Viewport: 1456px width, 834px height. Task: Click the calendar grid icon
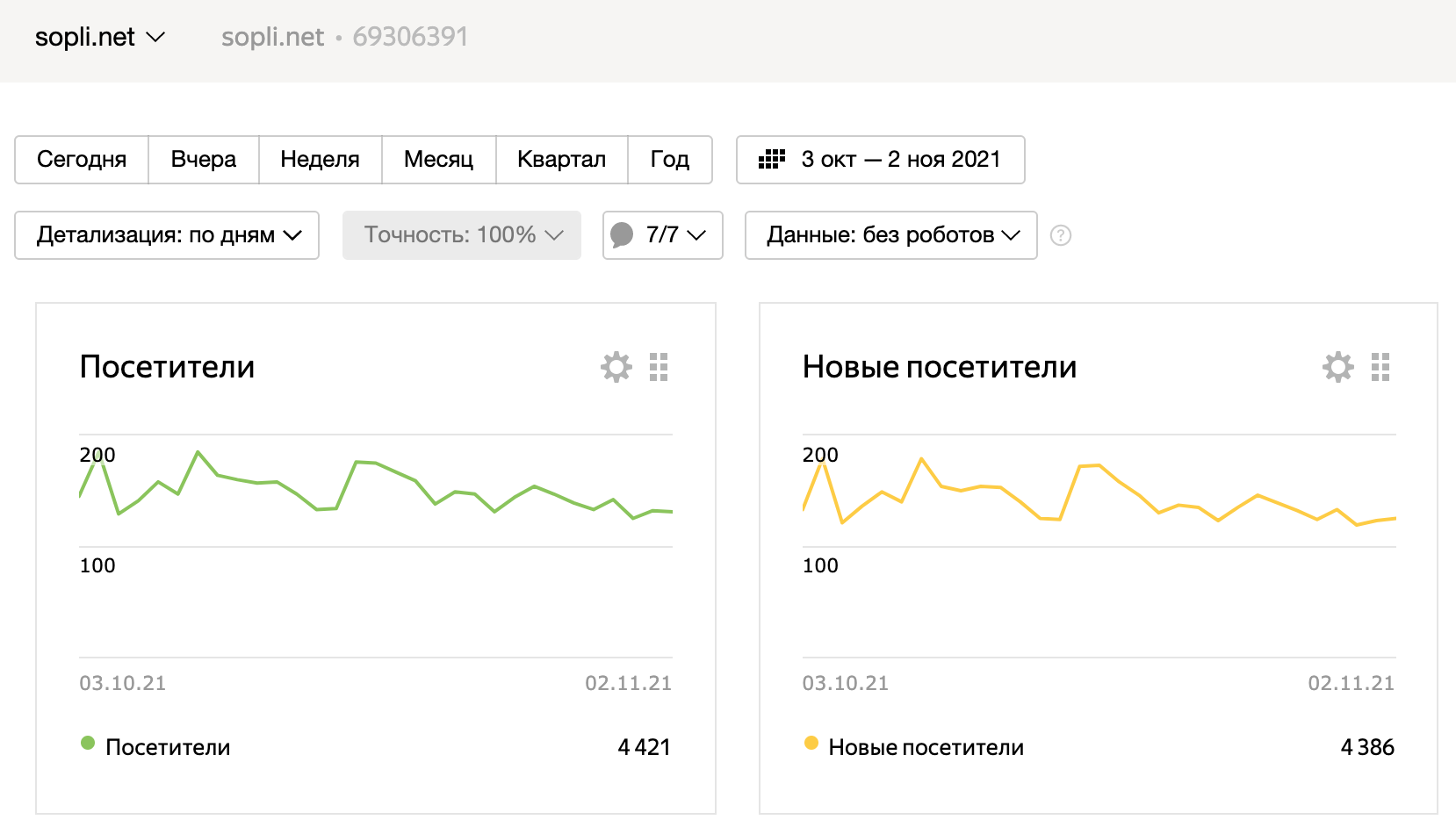(771, 160)
